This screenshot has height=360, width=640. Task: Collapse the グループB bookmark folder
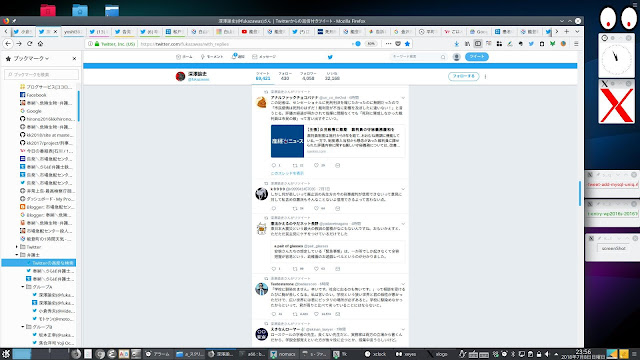23,327
